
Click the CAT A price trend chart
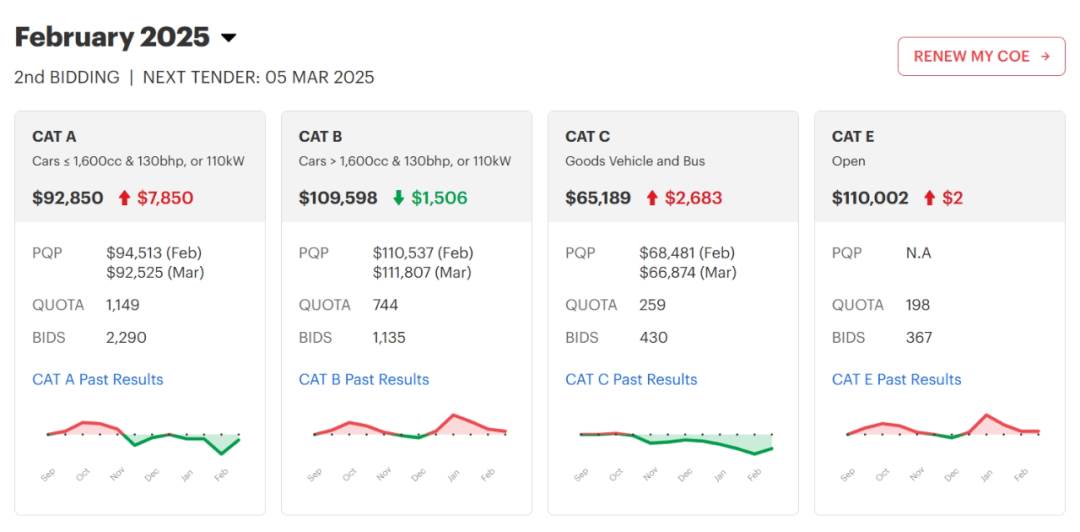pyautogui.click(x=140, y=437)
